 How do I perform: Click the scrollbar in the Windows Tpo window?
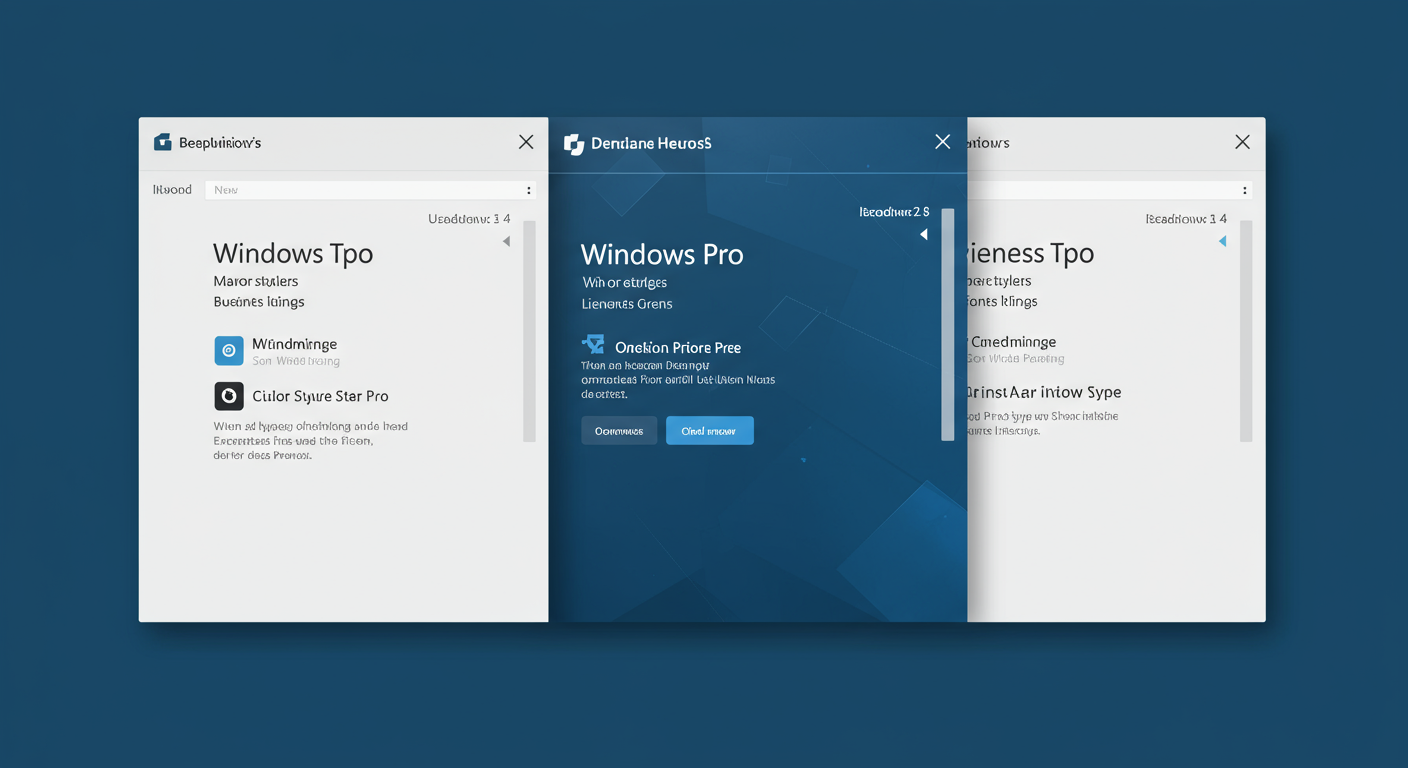coord(530,331)
